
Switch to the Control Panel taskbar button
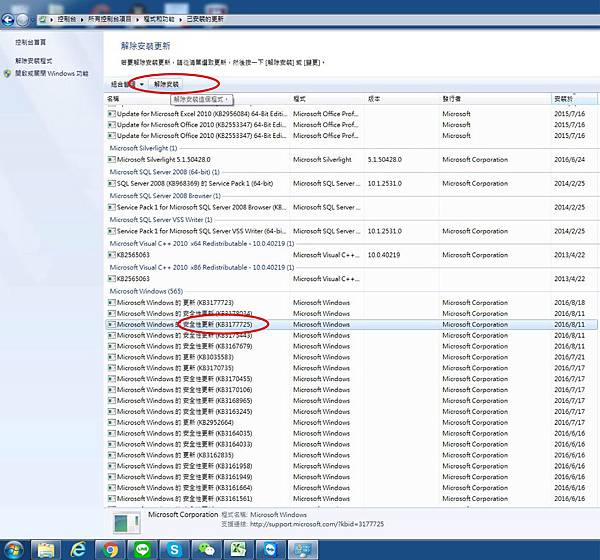click(x=303, y=550)
